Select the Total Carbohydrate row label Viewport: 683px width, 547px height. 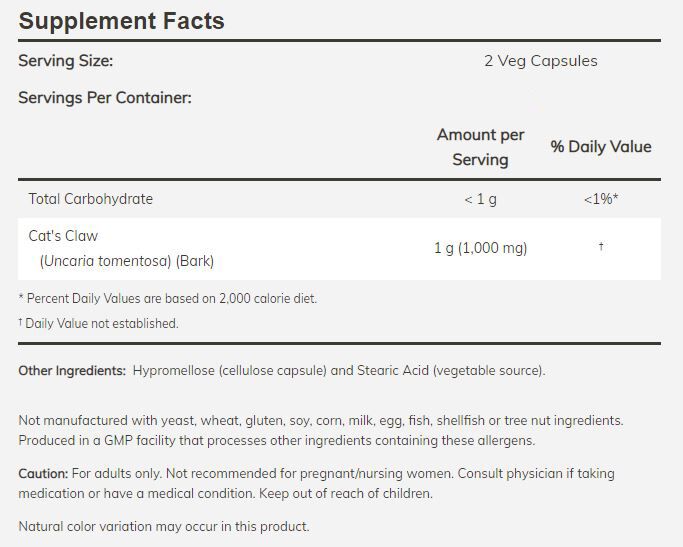[x=91, y=199]
